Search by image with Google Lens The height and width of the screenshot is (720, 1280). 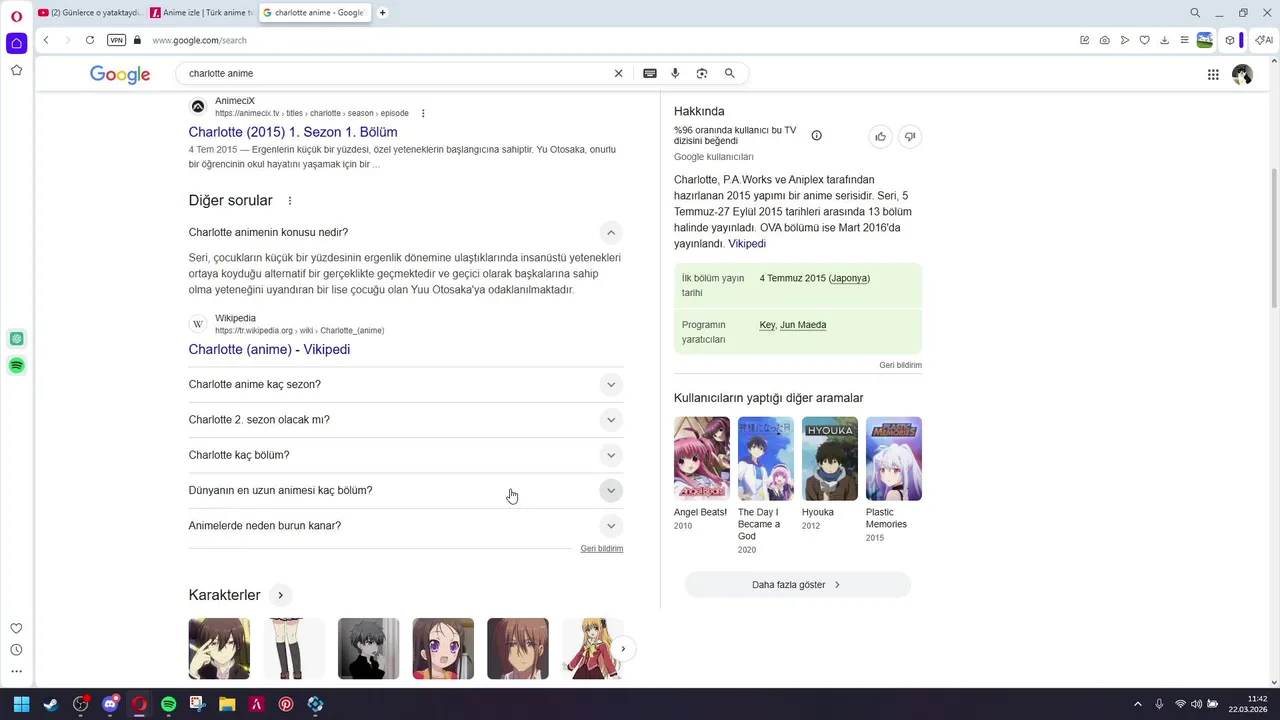point(702,73)
